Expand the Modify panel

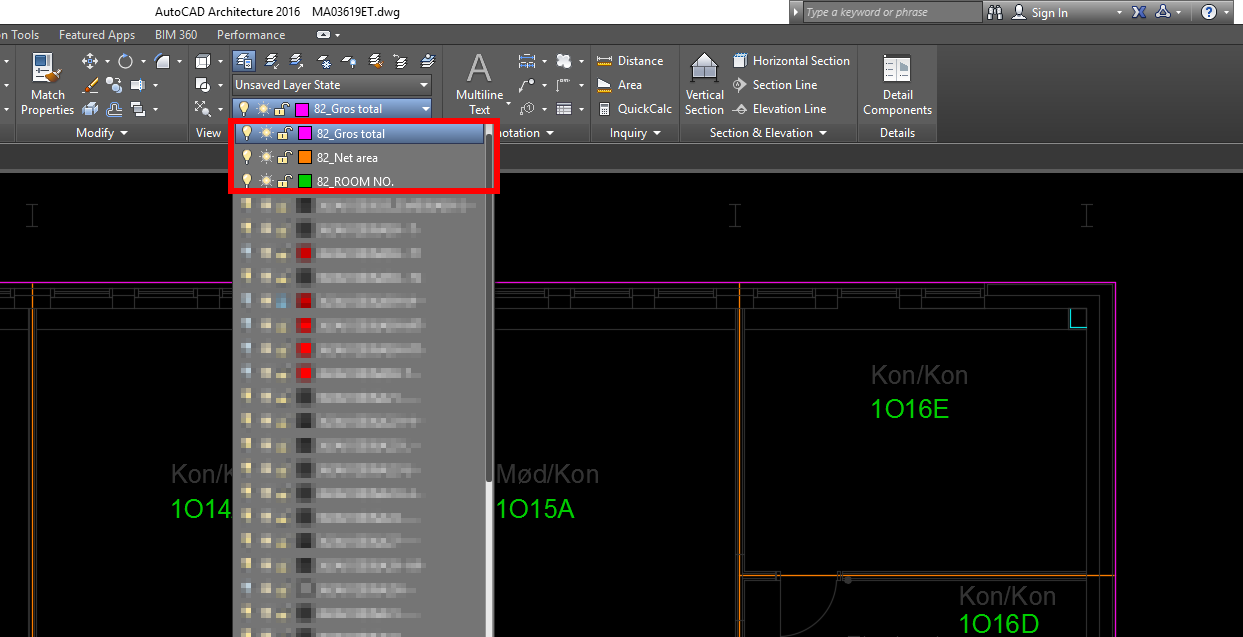(x=102, y=133)
